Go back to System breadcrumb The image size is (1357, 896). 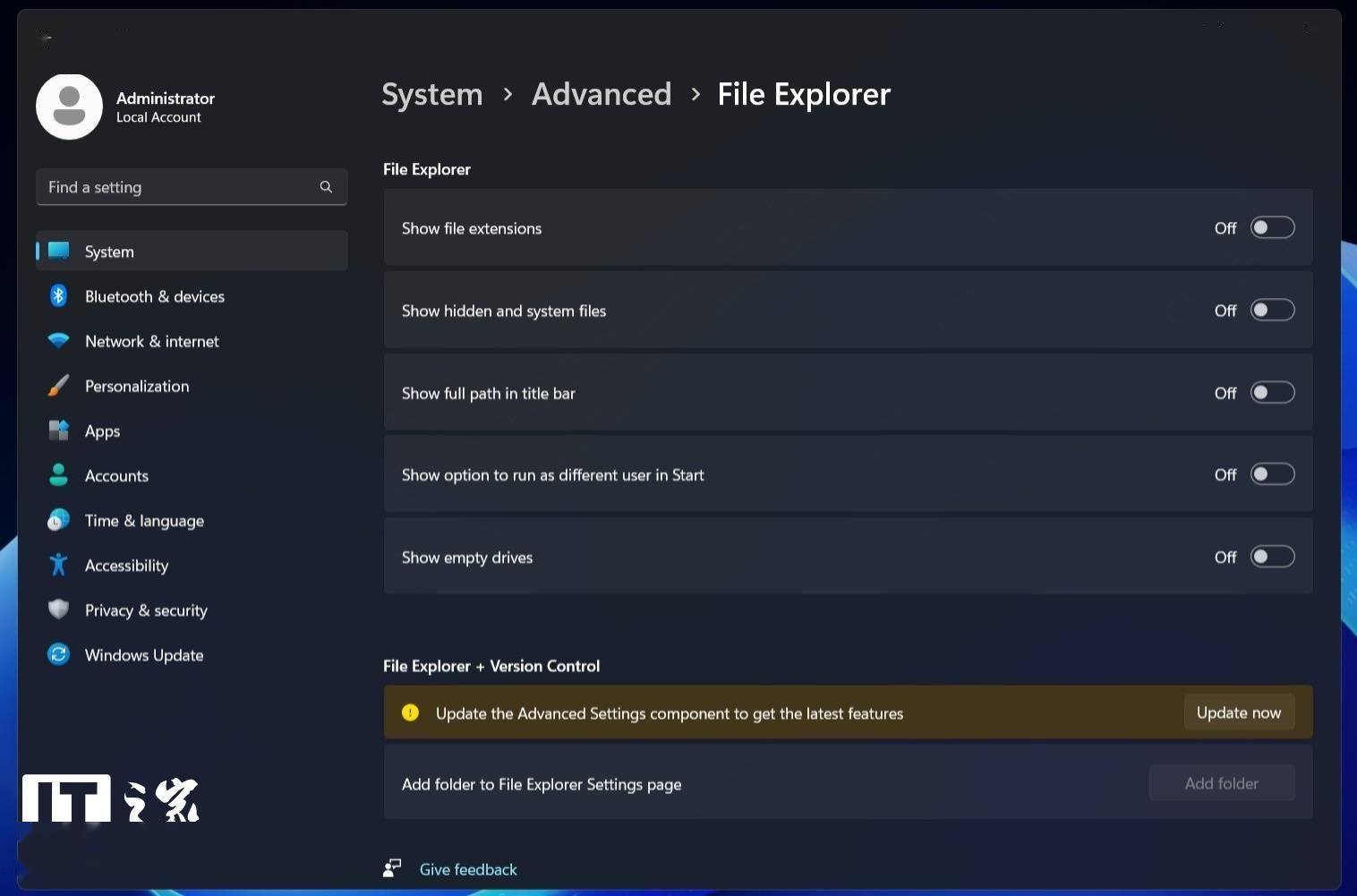pyautogui.click(x=432, y=94)
